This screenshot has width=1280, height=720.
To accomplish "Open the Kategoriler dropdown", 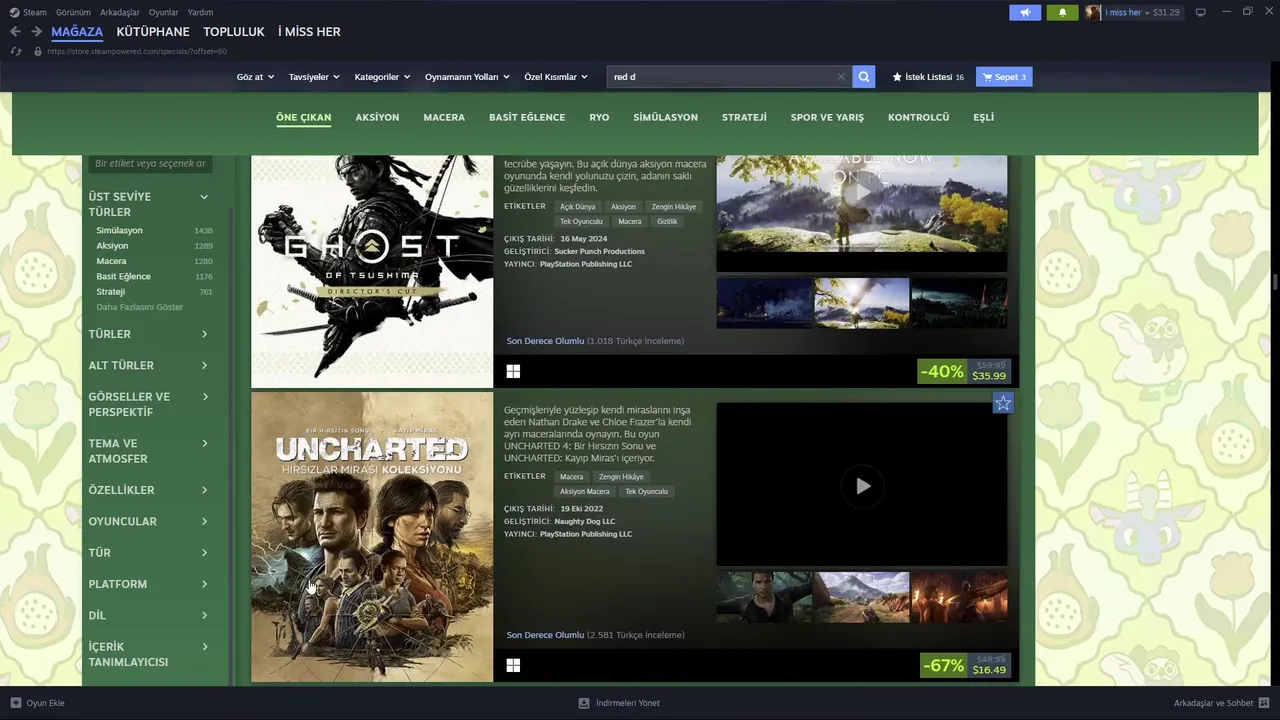I will 382,77.
